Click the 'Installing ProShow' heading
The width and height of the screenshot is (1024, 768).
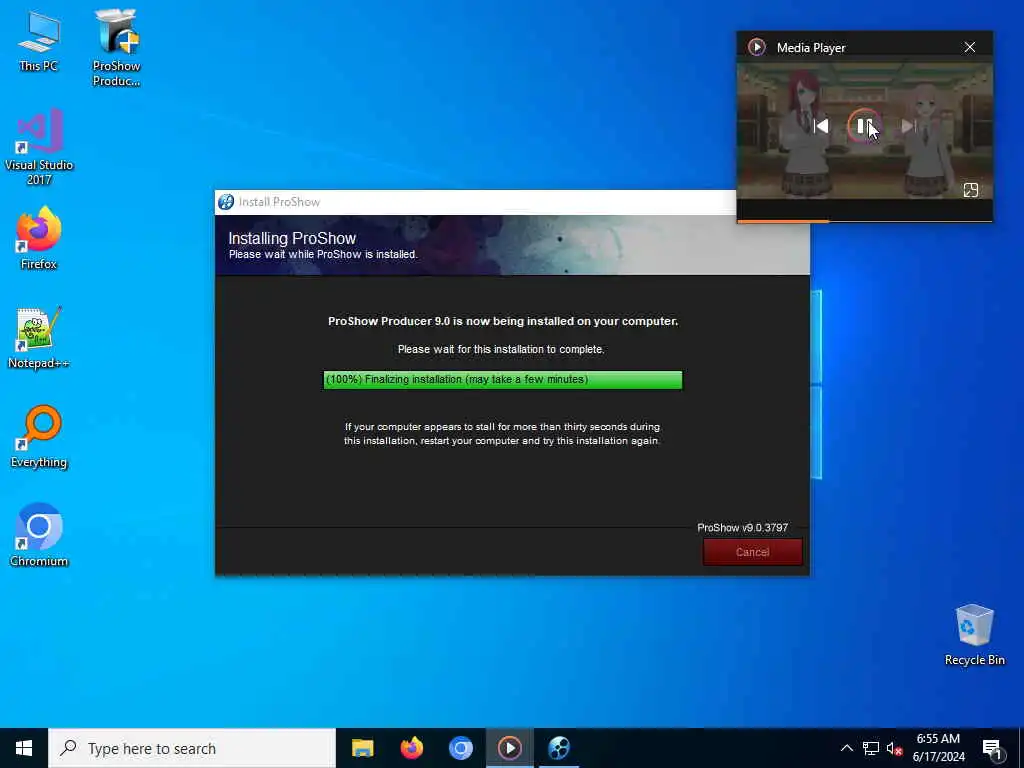point(292,238)
